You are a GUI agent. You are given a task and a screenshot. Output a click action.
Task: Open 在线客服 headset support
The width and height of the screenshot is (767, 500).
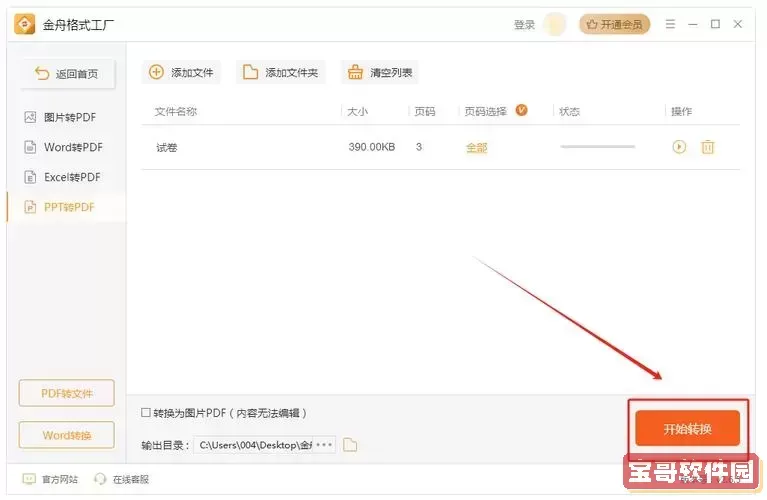point(122,479)
